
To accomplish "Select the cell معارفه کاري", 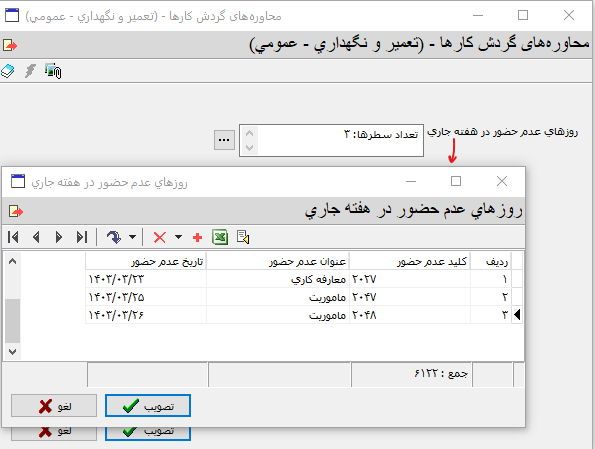I will point(278,279).
